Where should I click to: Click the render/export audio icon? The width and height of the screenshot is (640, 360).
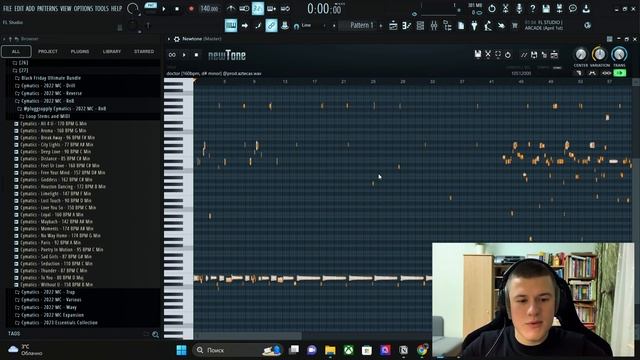[x=559, y=9]
